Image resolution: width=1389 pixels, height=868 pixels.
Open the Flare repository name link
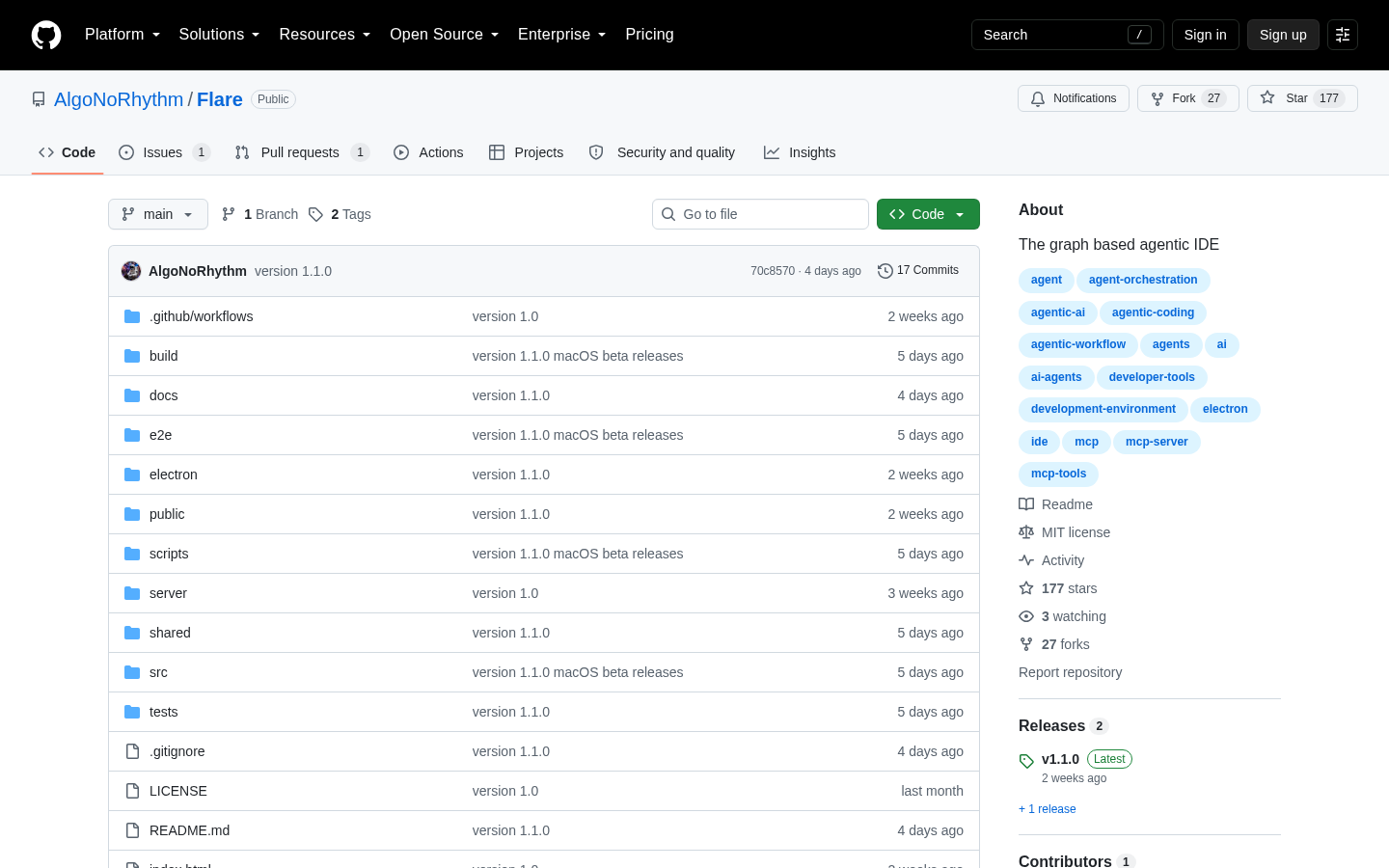point(220,99)
